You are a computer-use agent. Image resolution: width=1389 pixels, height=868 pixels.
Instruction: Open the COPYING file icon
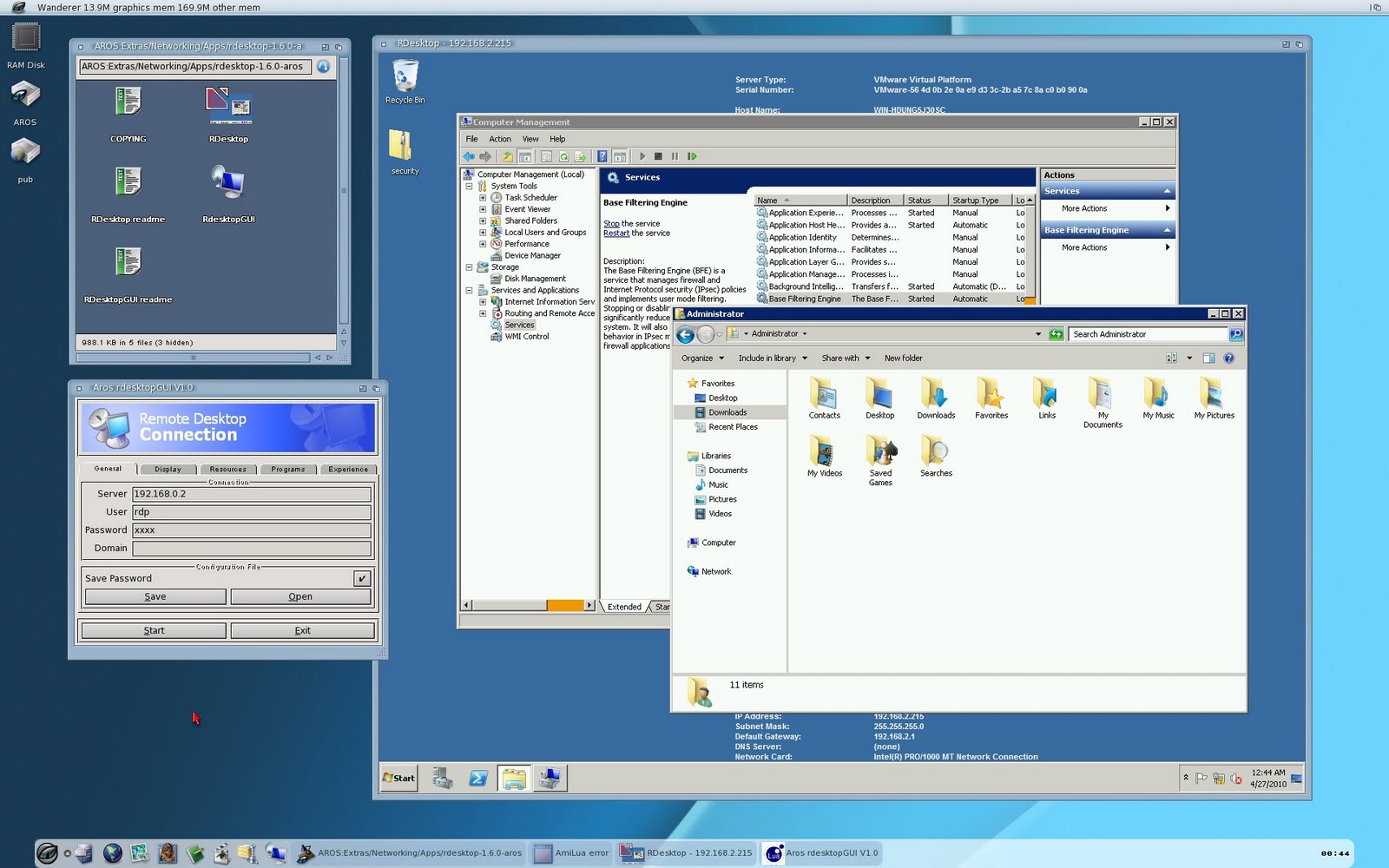point(128,102)
